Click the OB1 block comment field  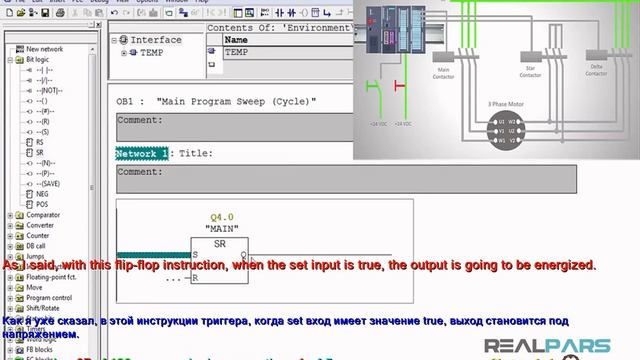235,127
